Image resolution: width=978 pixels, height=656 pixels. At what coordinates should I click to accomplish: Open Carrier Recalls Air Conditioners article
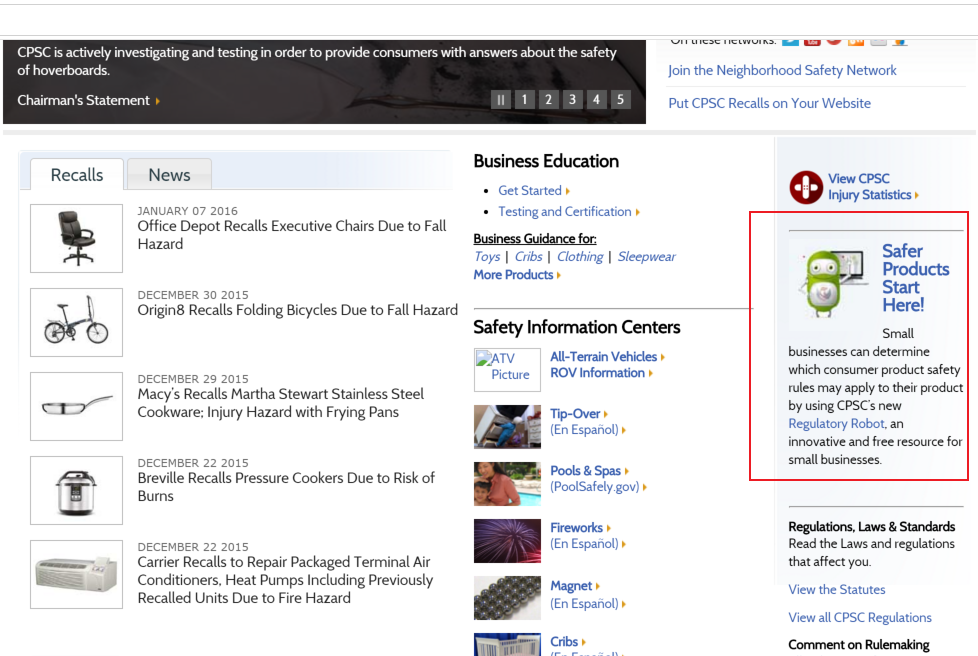coord(286,580)
